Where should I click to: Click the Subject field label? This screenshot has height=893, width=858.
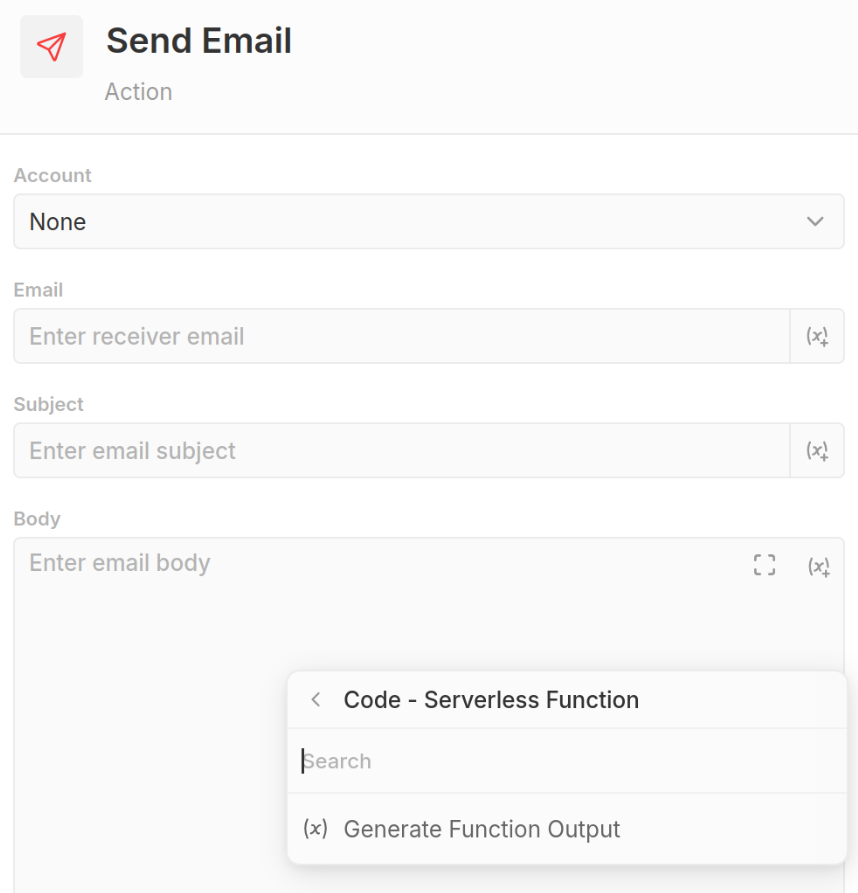[48, 404]
